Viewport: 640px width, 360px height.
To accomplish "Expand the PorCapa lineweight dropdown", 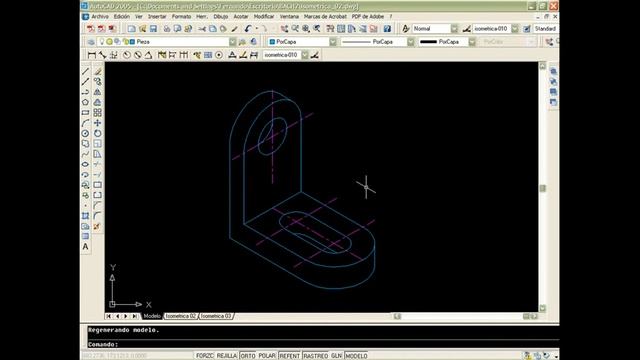I will pos(472,42).
